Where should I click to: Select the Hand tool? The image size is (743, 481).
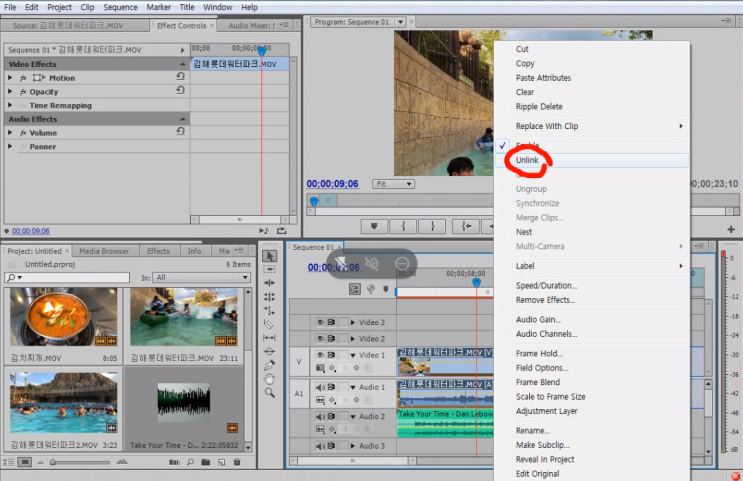[269, 379]
